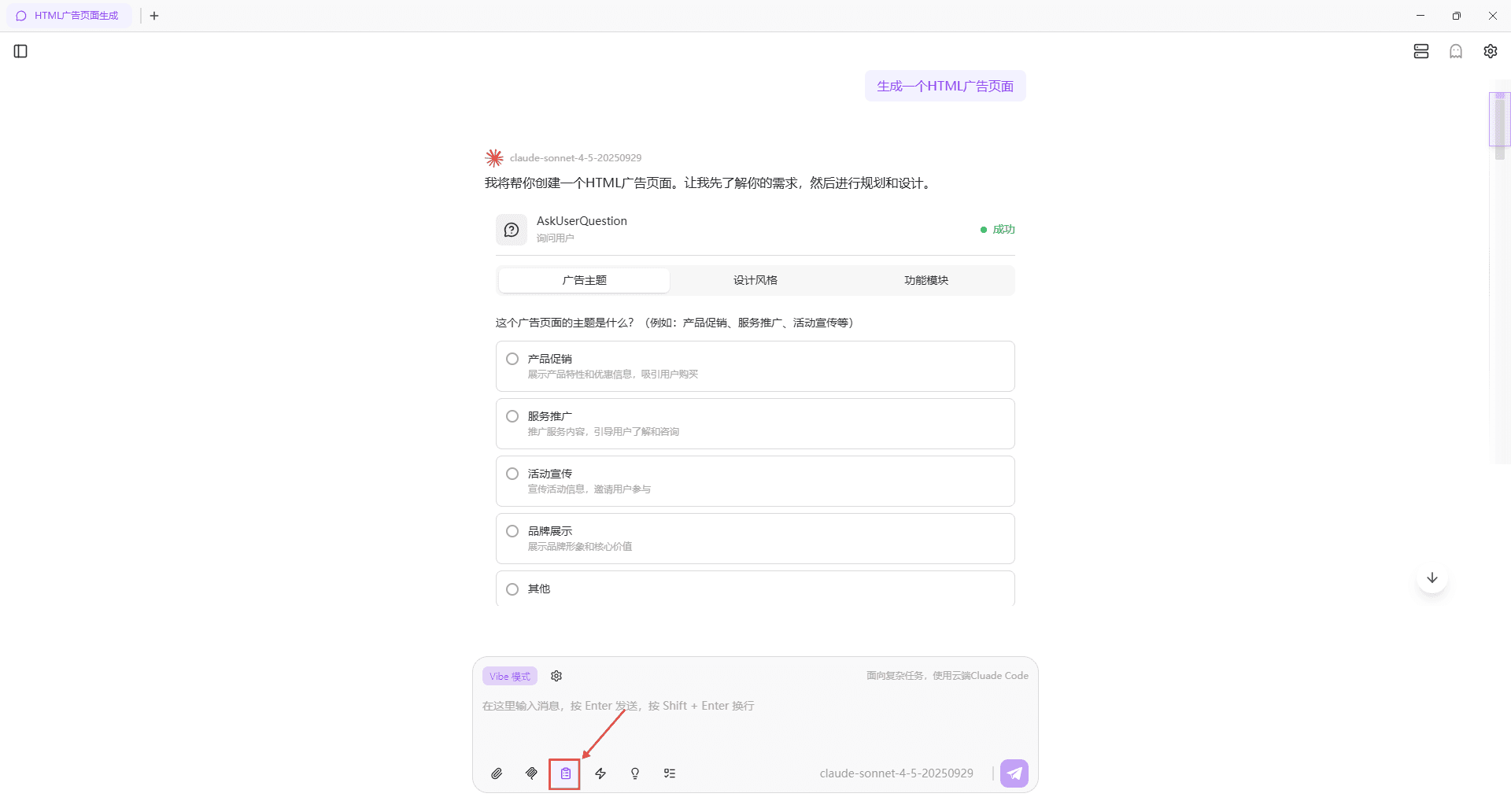
Task: Switch to the 功能模块 tab
Action: 926,280
